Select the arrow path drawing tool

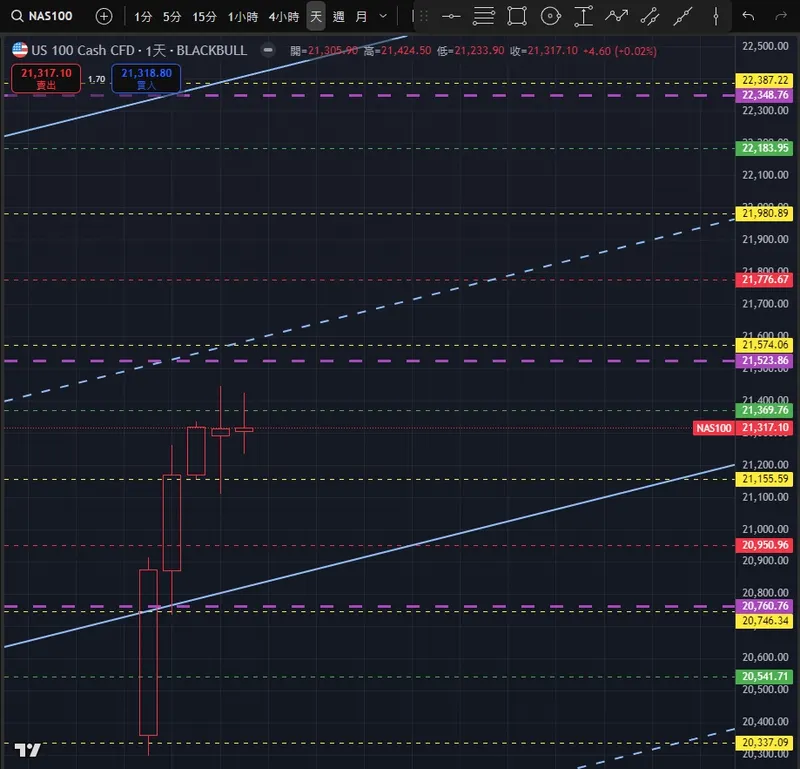click(x=616, y=16)
